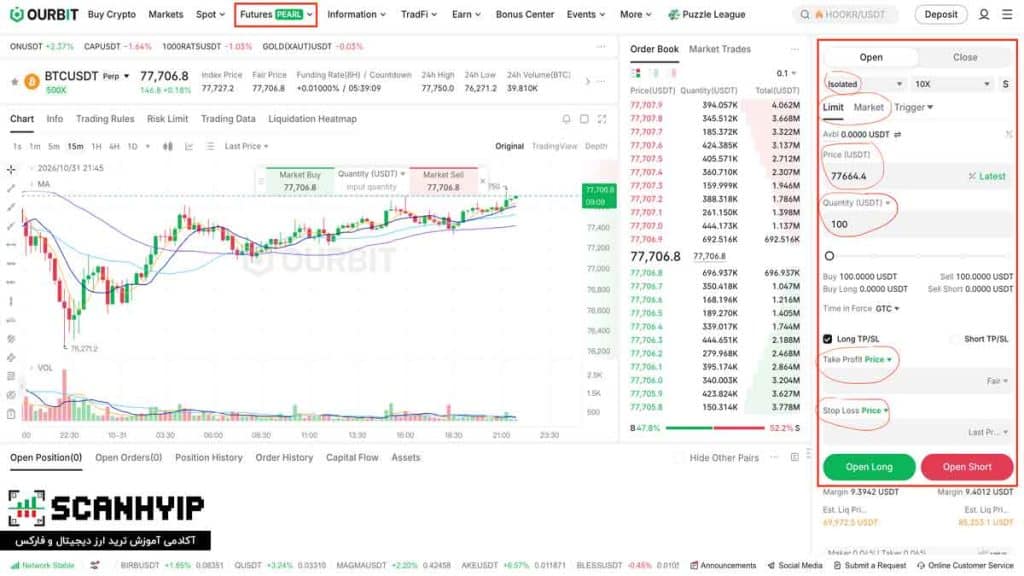Click the chart layout square icon
Viewport: 1024px width, 576px height.
[584, 119]
